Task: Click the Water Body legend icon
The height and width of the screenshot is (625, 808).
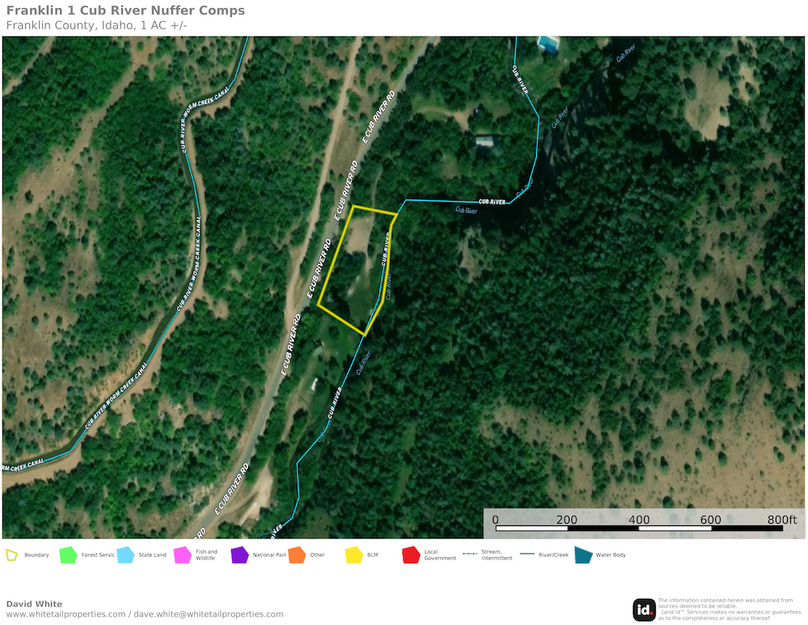Action: 583,555
